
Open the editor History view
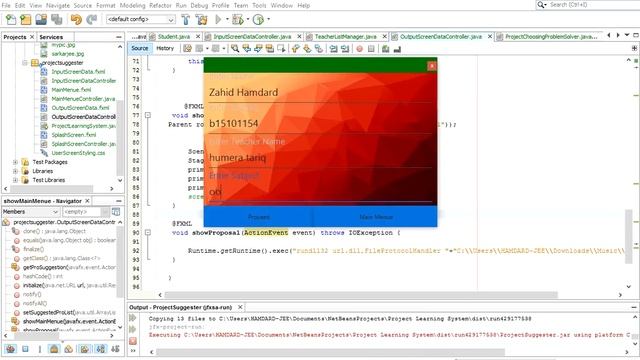click(165, 48)
